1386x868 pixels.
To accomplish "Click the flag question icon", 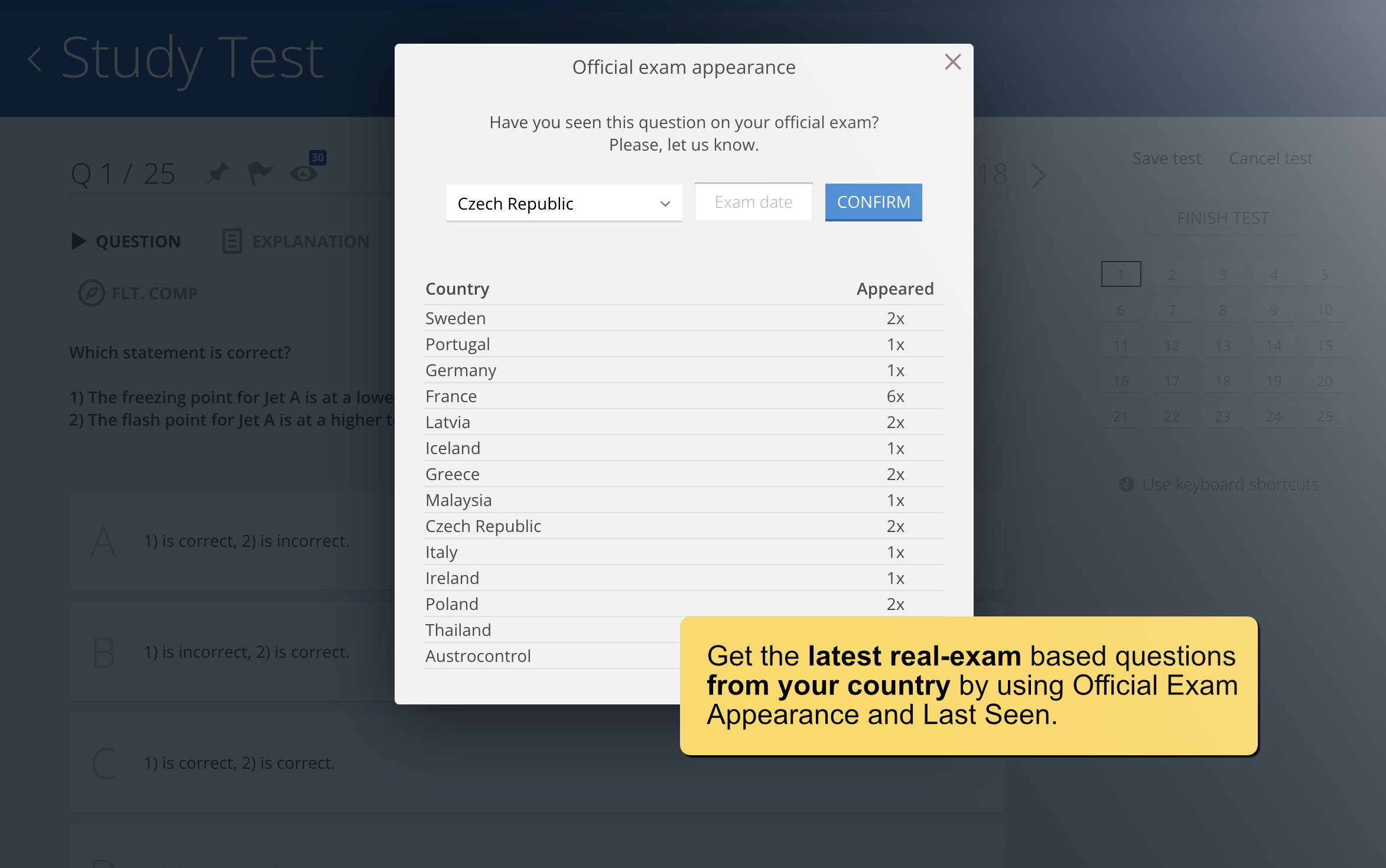I will 259,174.
